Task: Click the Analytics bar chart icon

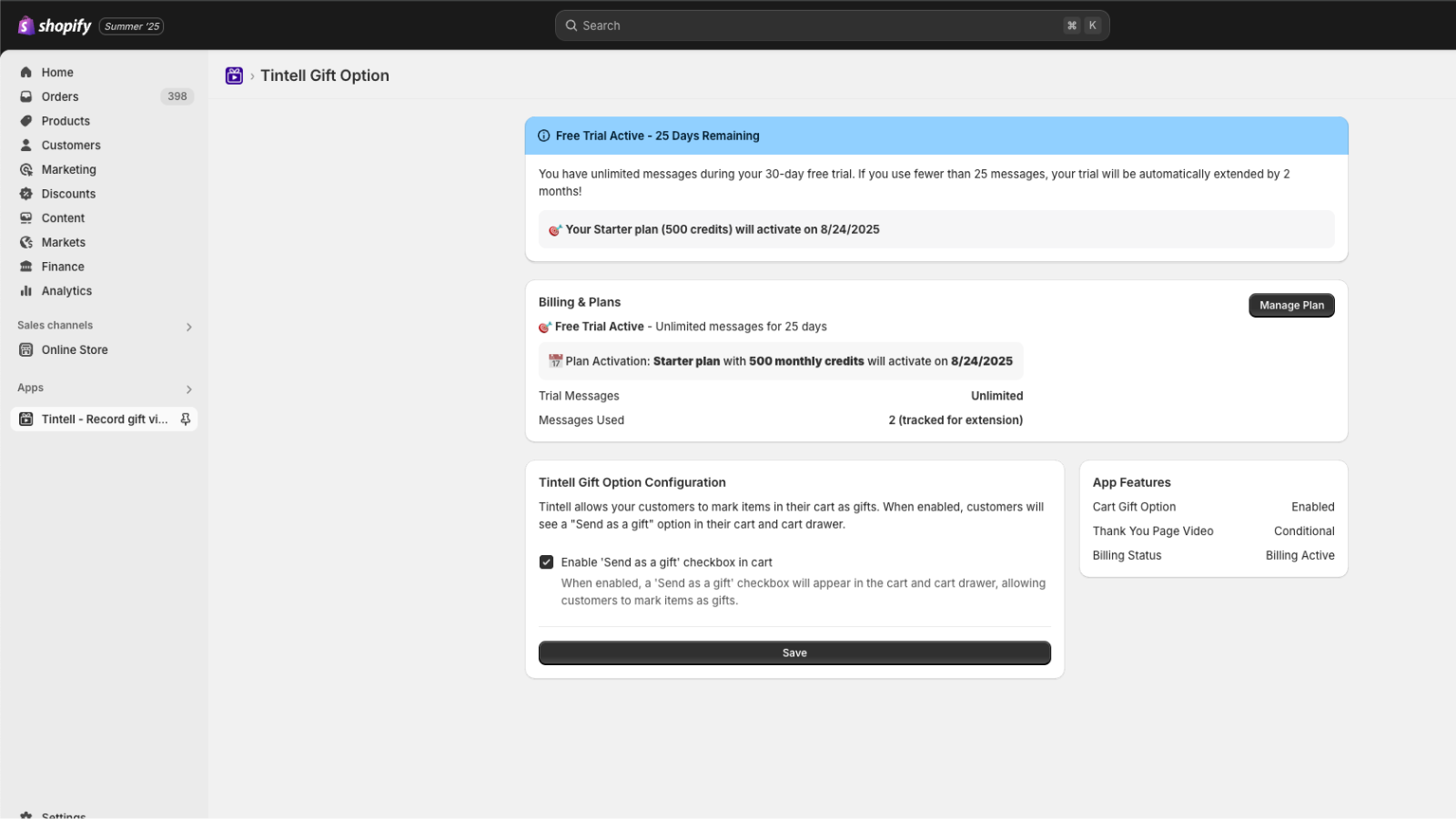Action: 25,290
